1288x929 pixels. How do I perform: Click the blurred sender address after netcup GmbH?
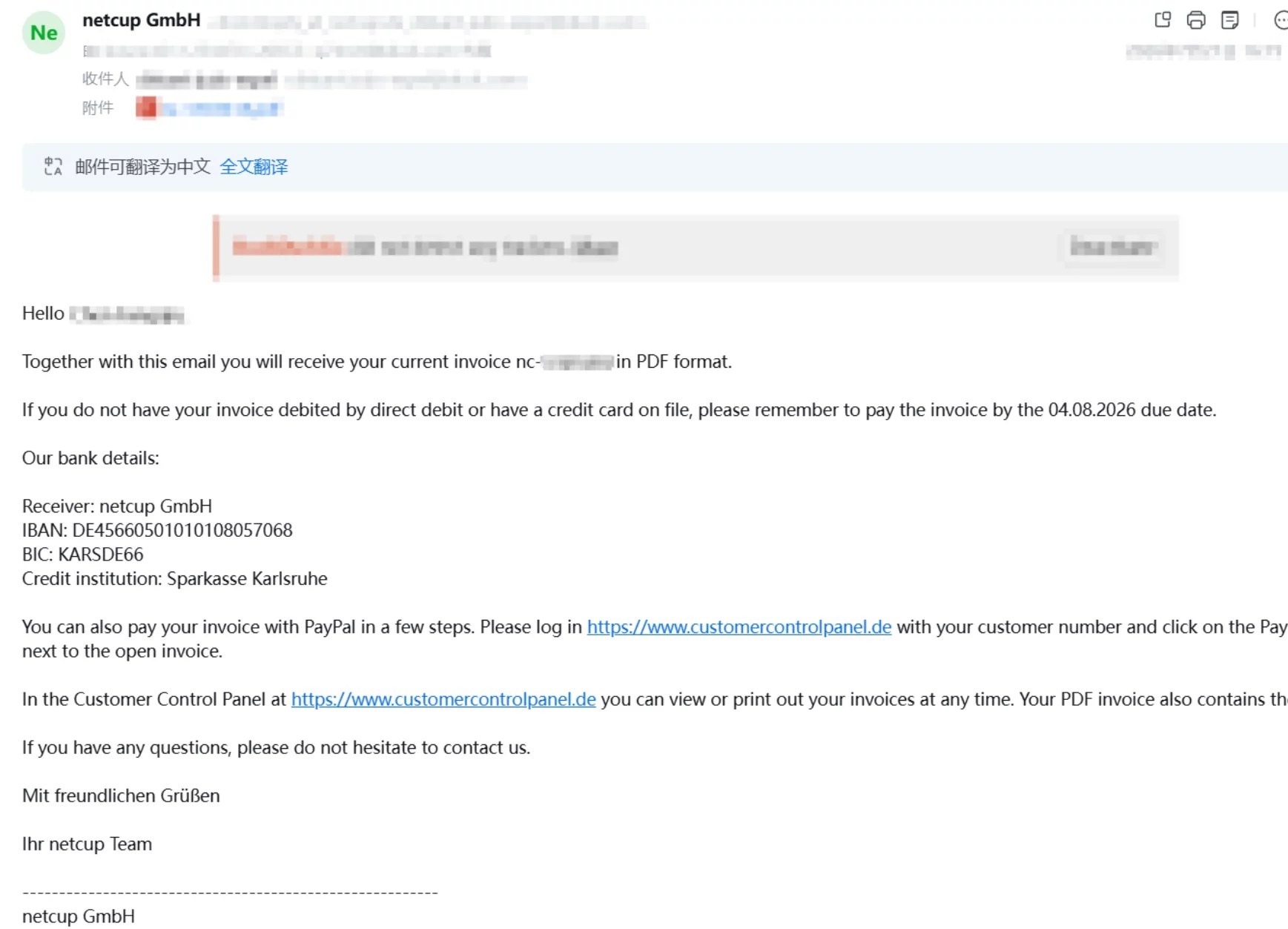[428, 23]
